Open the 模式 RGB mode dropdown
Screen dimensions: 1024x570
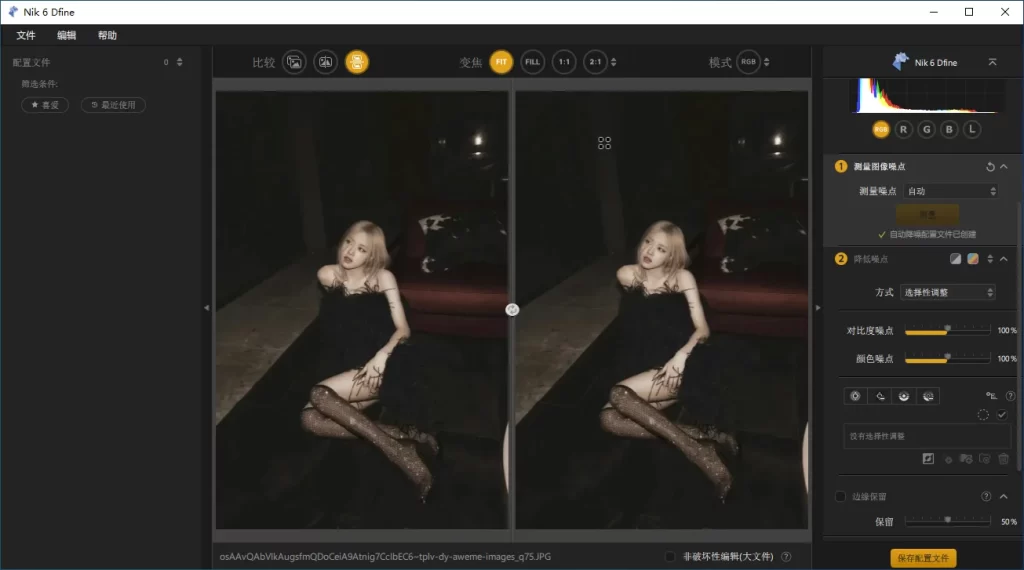(753, 62)
